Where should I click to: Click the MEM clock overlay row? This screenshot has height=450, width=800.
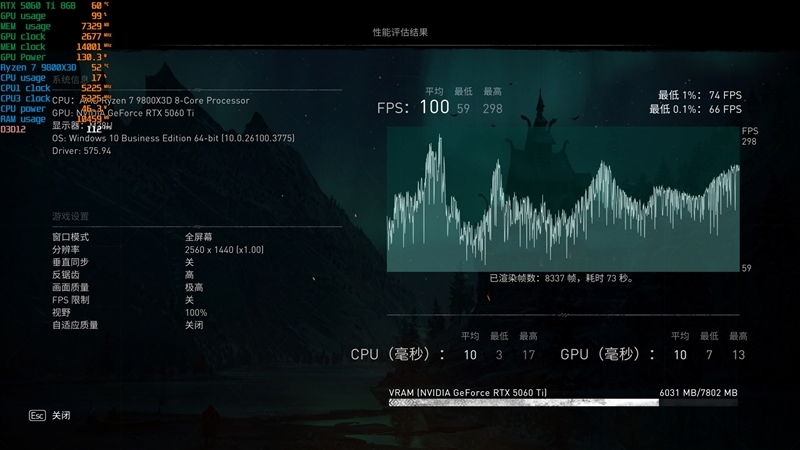point(56,46)
